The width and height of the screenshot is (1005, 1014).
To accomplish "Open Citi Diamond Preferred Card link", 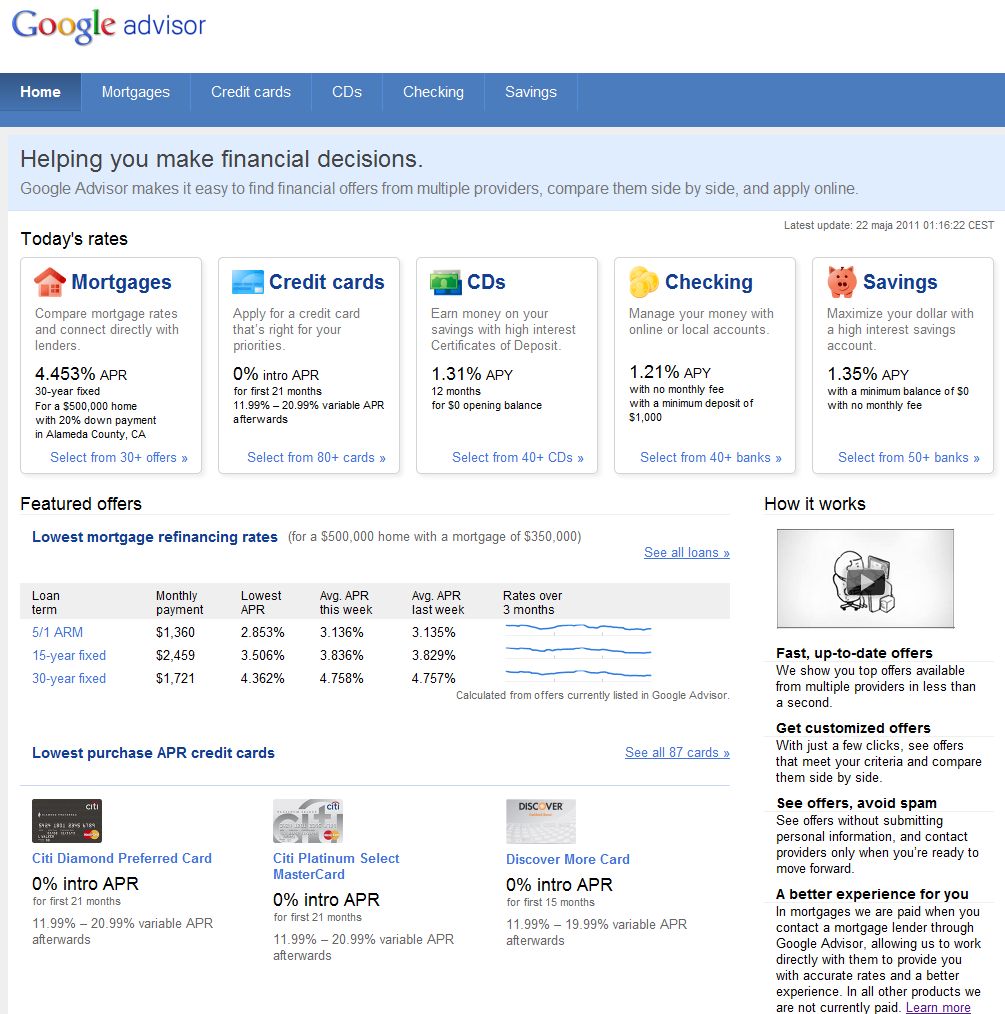I will [122, 858].
